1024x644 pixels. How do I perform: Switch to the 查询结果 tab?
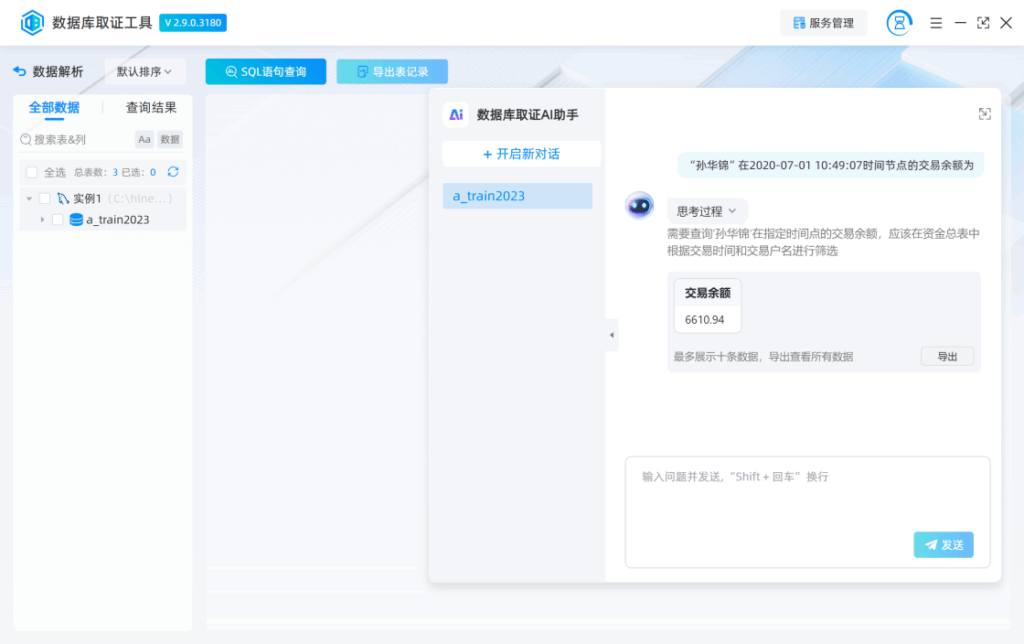(150, 106)
